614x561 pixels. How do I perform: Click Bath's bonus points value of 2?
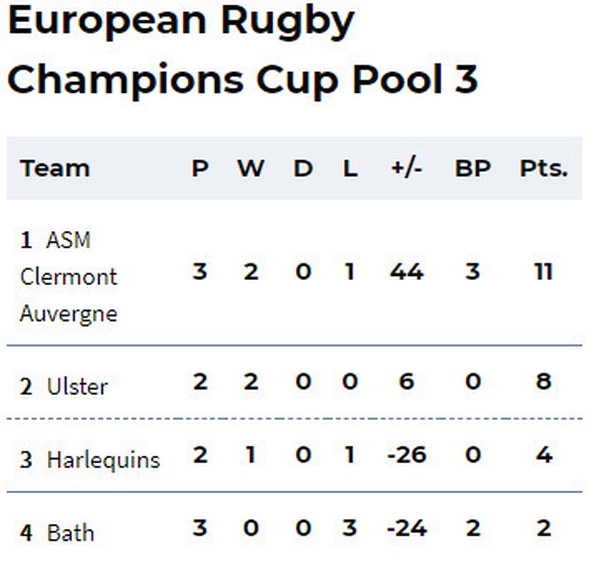point(473,528)
